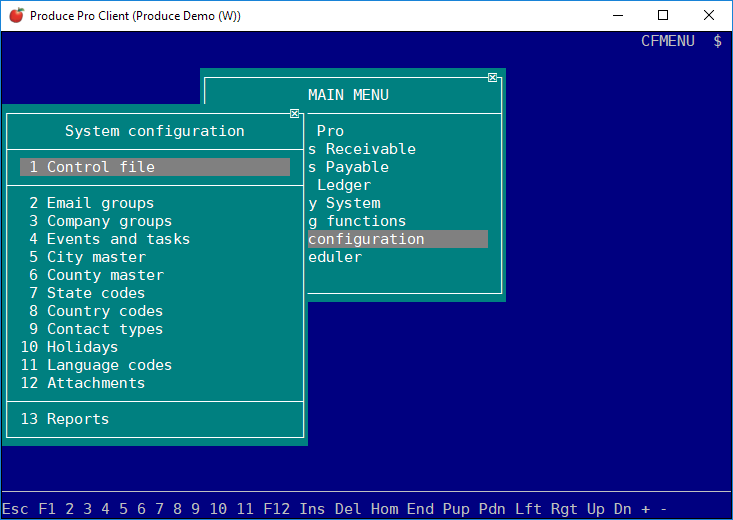Select the 'y System' entry in MAIN MENU
The width and height of the screenshot is (733, 520).
(344, 203)
